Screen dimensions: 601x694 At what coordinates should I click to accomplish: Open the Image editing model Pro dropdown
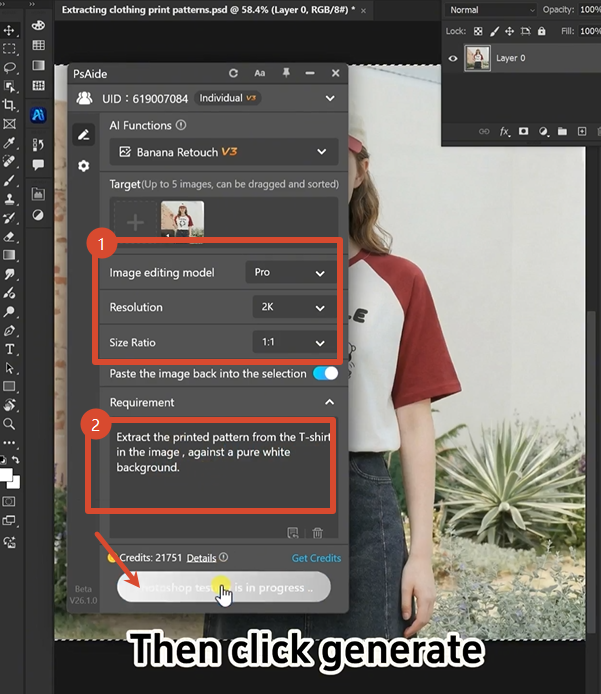(291, 272)
